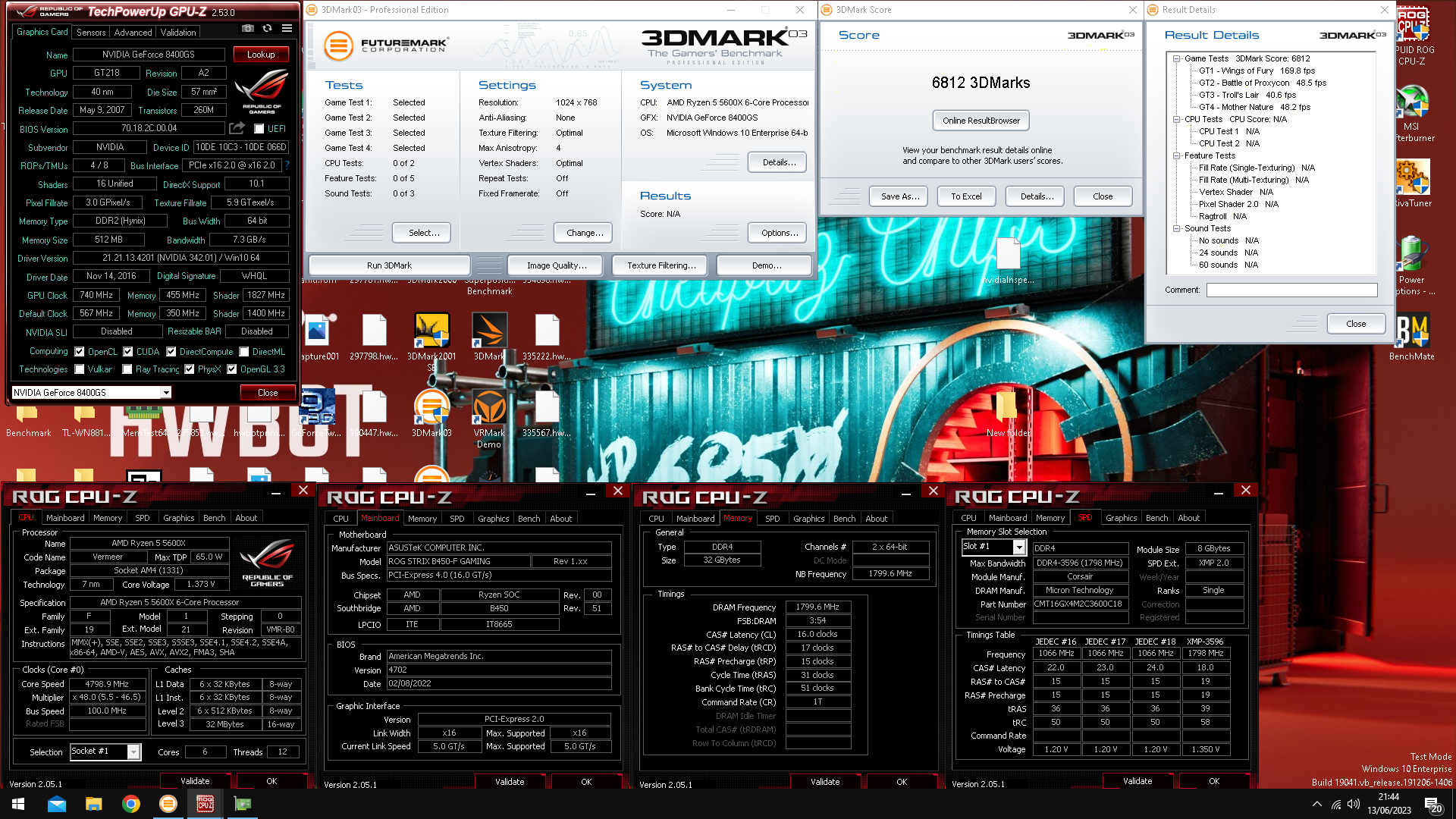Toggle the Ray Tracing checkbox

click(x=128, y=369)
